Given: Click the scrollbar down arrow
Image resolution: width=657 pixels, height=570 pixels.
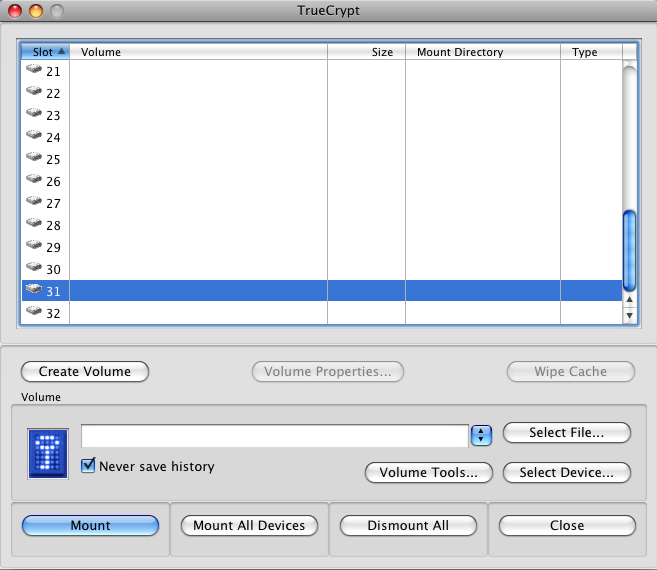Looking at the screenshot, I should [629, 316].
